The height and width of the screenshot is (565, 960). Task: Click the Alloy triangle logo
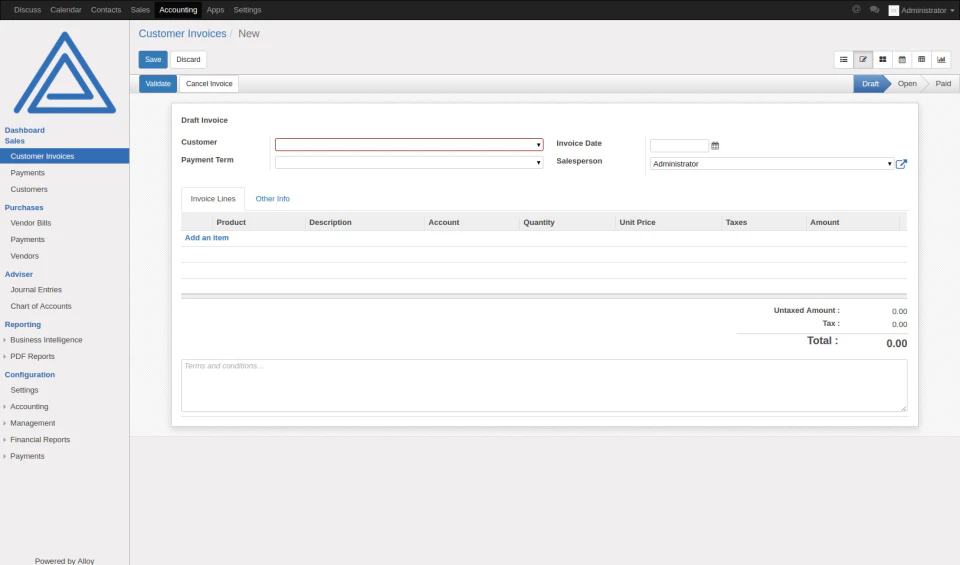(65, 73)
